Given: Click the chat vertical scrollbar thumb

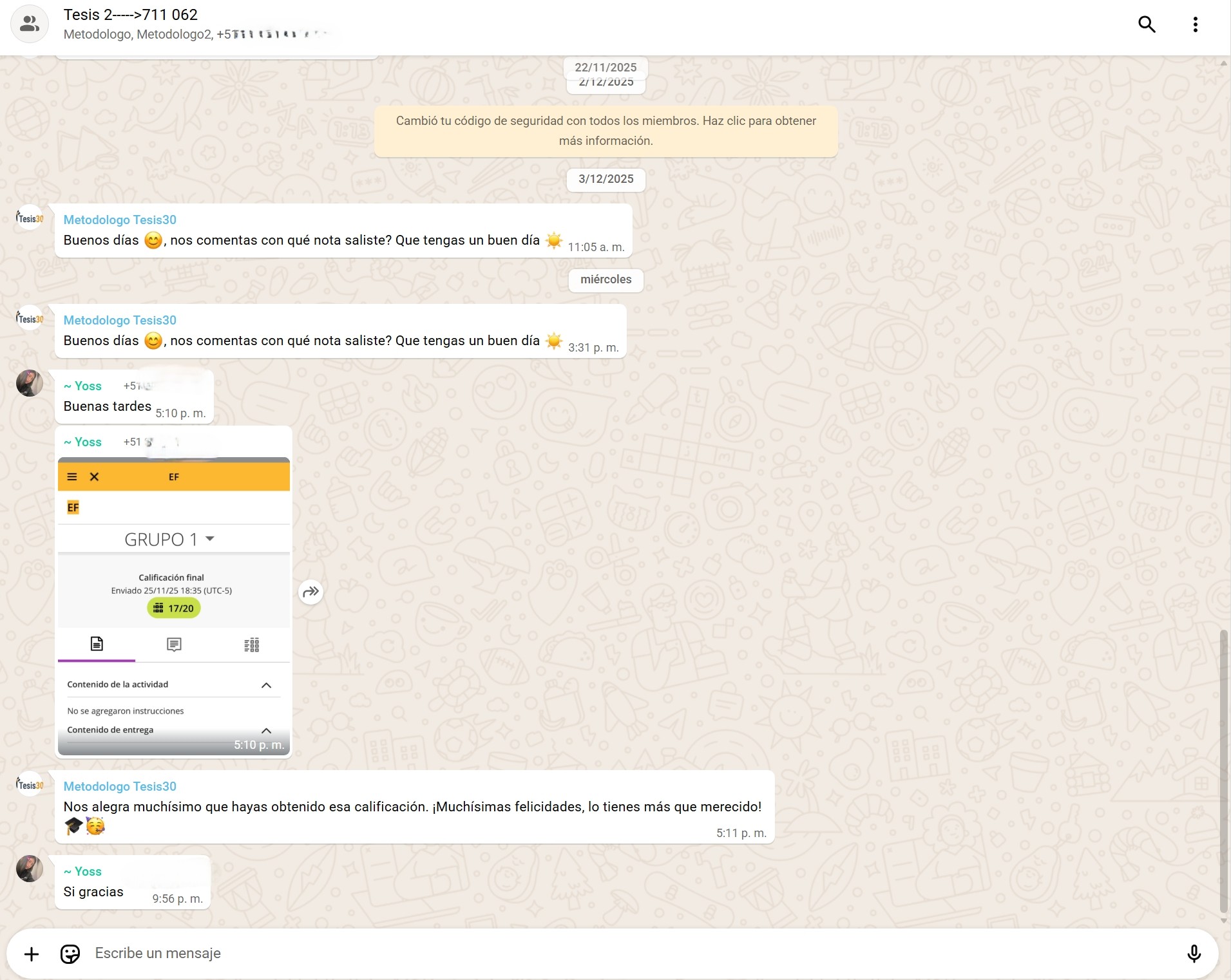Looking at the screenshot, I should point(1223,771).
